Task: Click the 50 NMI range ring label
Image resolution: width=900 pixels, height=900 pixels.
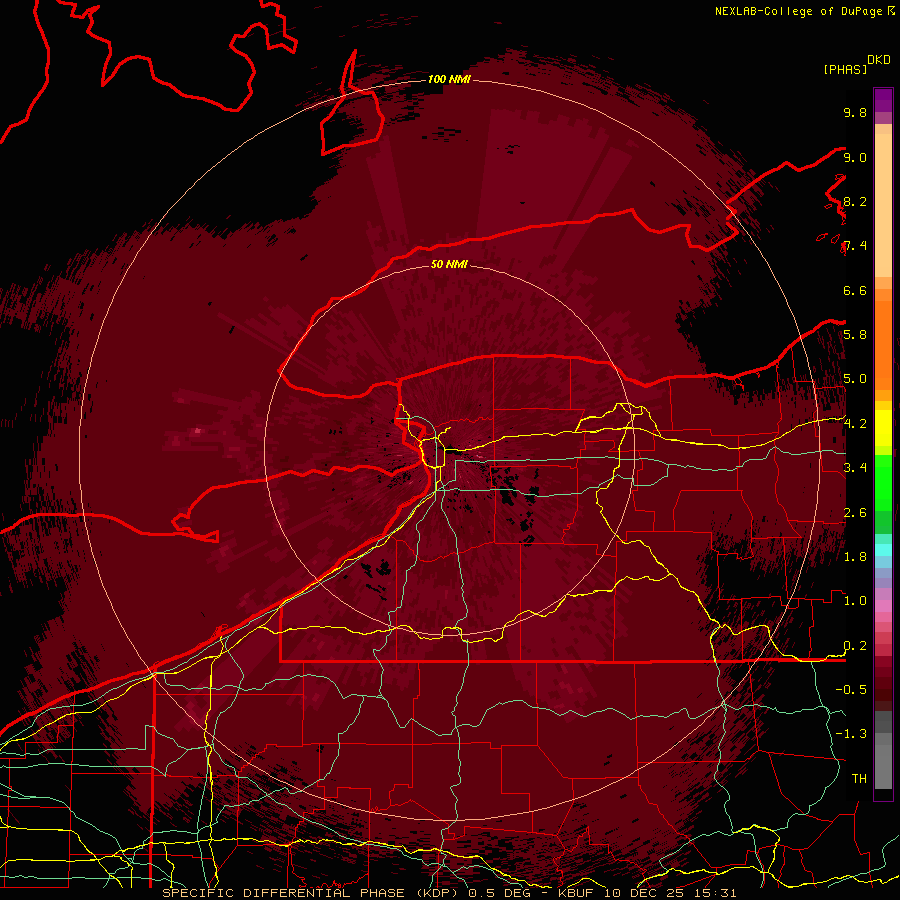Action: tap(449, 264)
